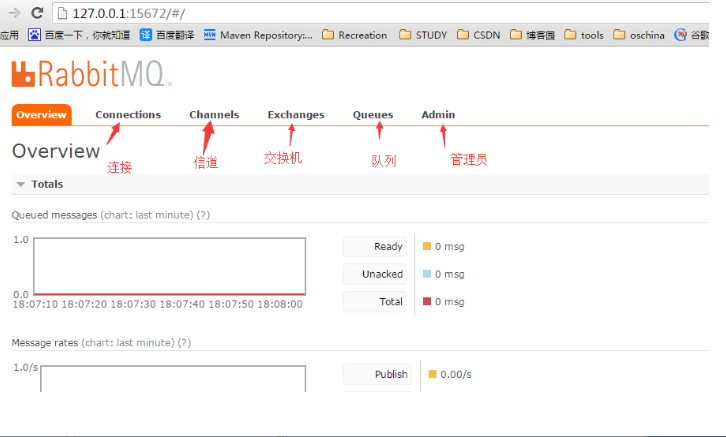Open the Baidu bookmark paw icon
The height and width of the screenshot is (437, 726).
pos(34,35)
